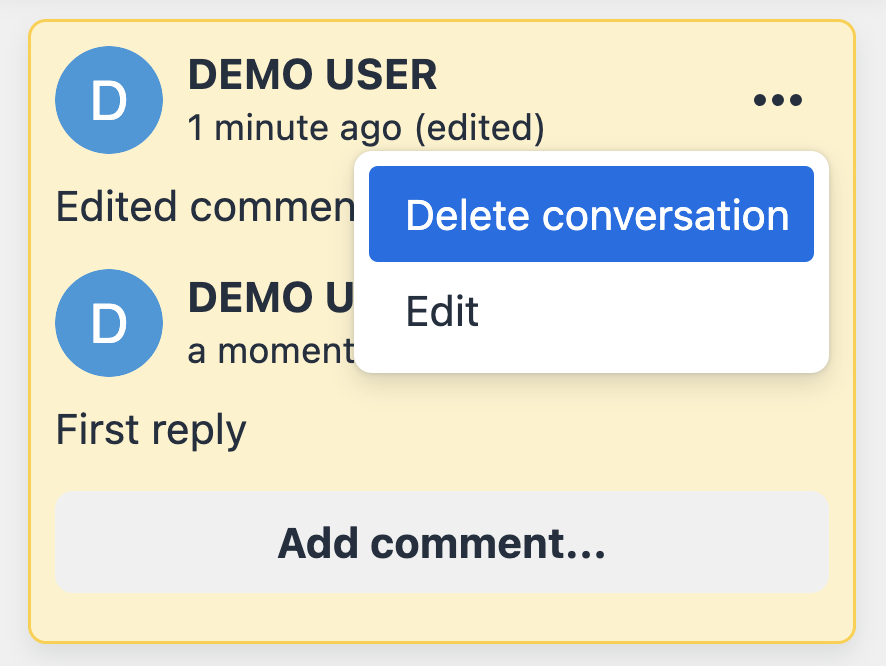This screenshot has height=666, width=886.
Task: Select the blue avatar beside 'First reply'
Action: tap(109, 322)
